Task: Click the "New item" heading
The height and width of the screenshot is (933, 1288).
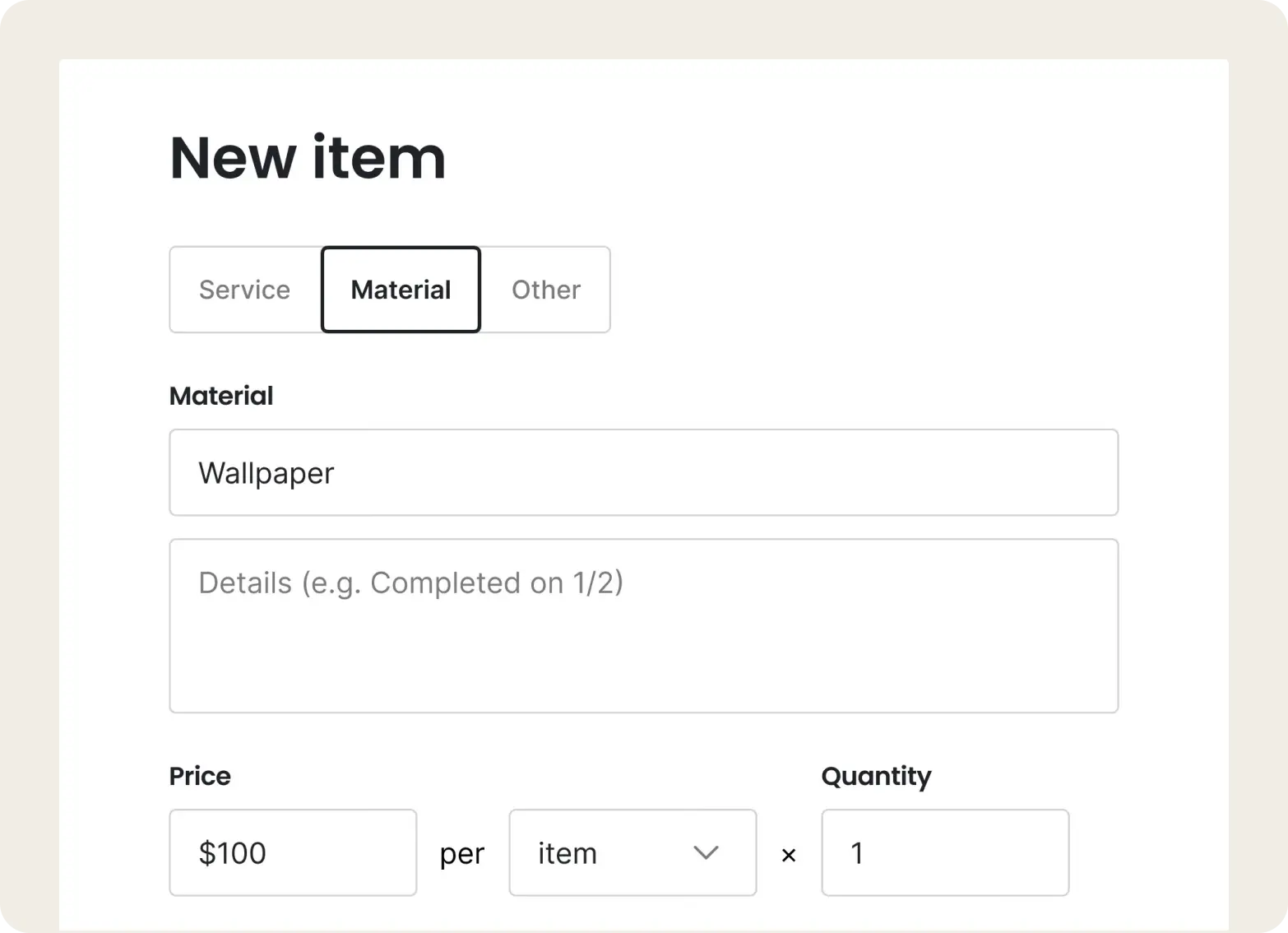Action: coord(308,157)
